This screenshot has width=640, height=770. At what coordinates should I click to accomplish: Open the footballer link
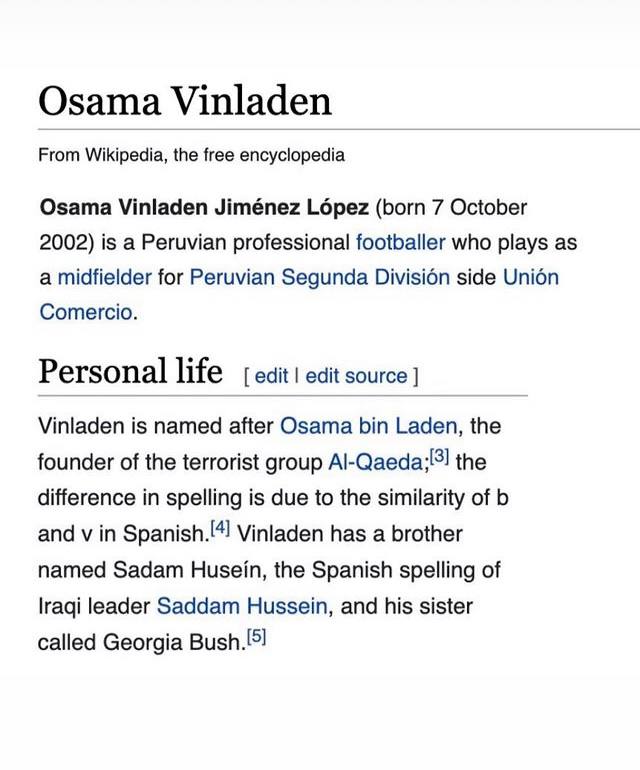400,243
